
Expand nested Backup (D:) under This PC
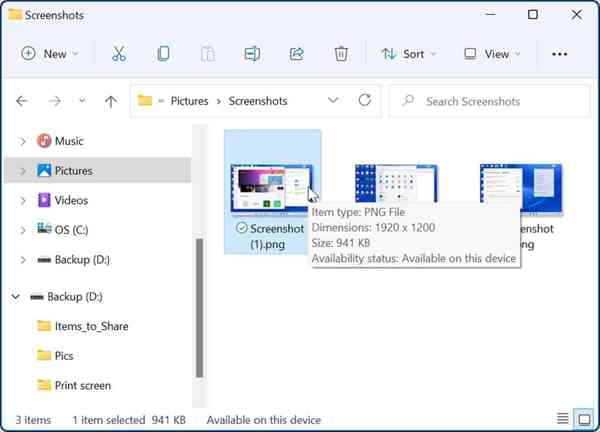tap(23, 260)
